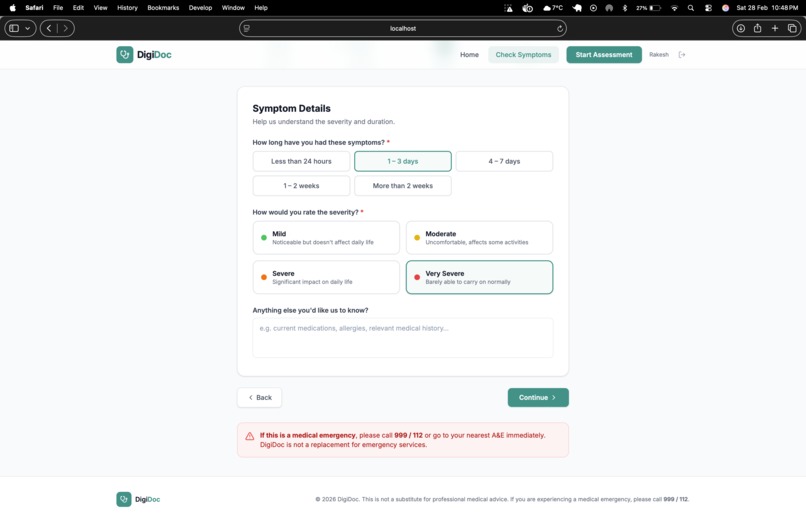Click Start Assessment button
The width and height of the screenshot is (806, 522).
pos(604,54)
